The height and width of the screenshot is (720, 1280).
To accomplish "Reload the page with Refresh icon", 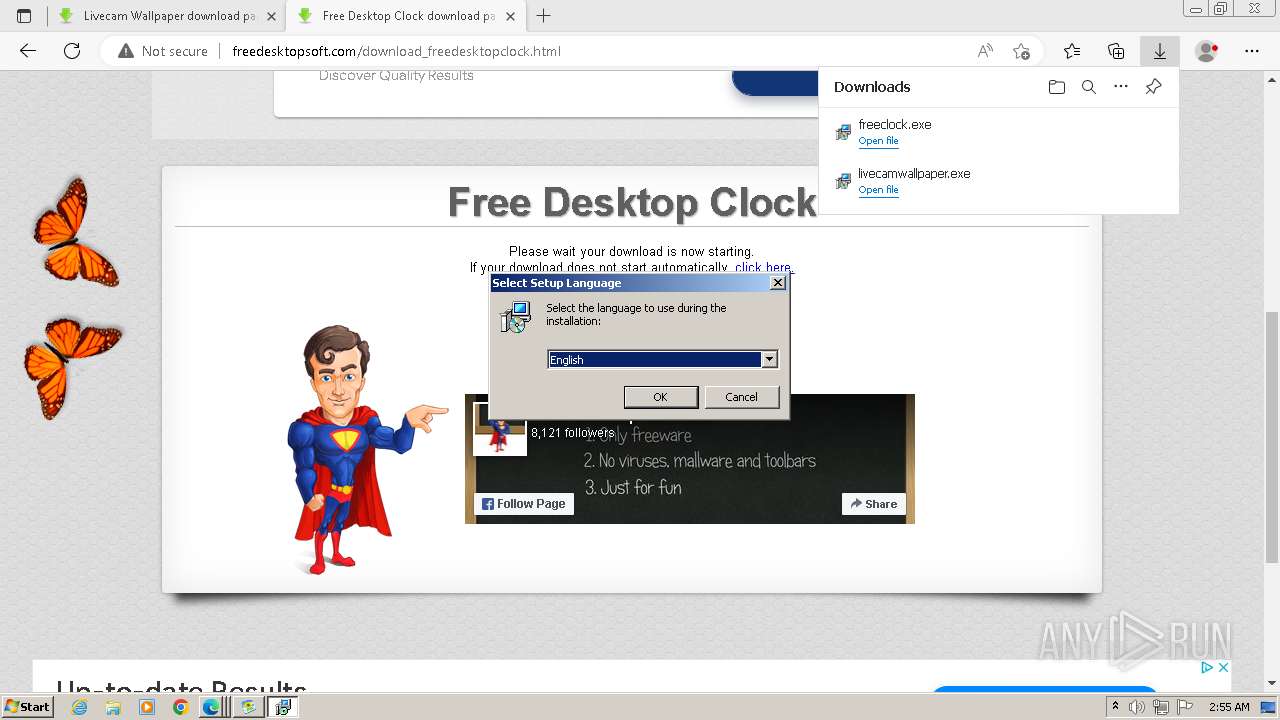I will pos(72,51).
